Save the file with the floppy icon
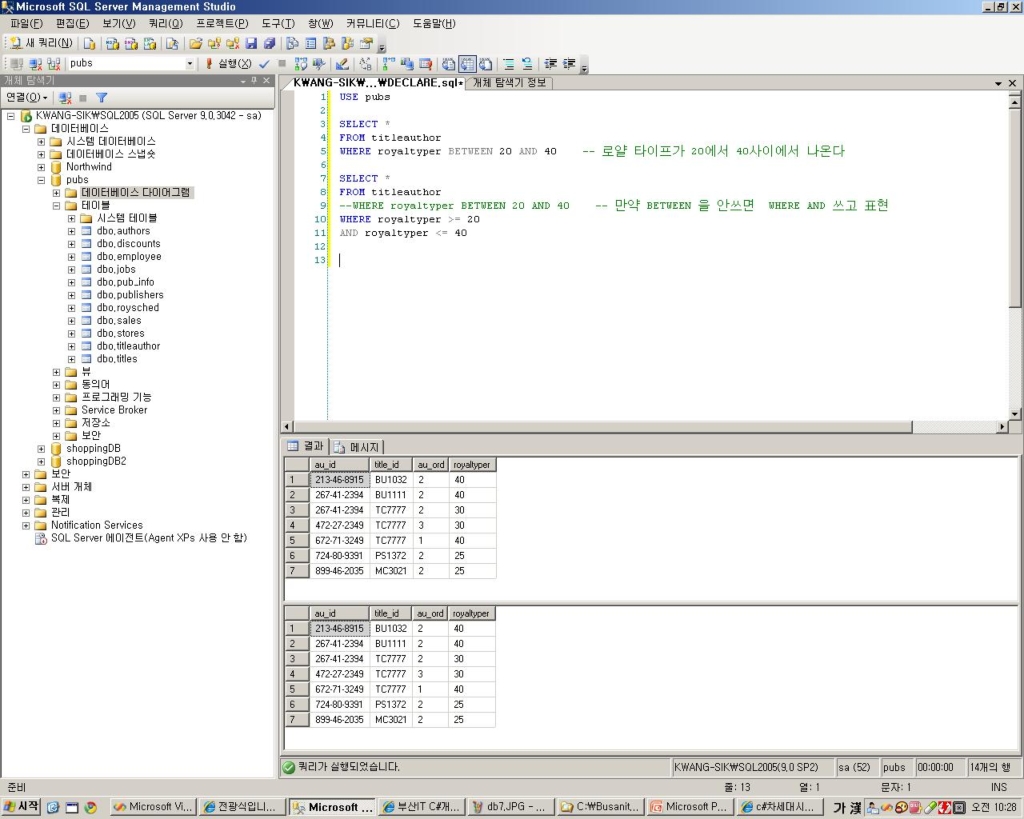The height and width of the screenshot is (819, 1024). [x=251, y=44]
